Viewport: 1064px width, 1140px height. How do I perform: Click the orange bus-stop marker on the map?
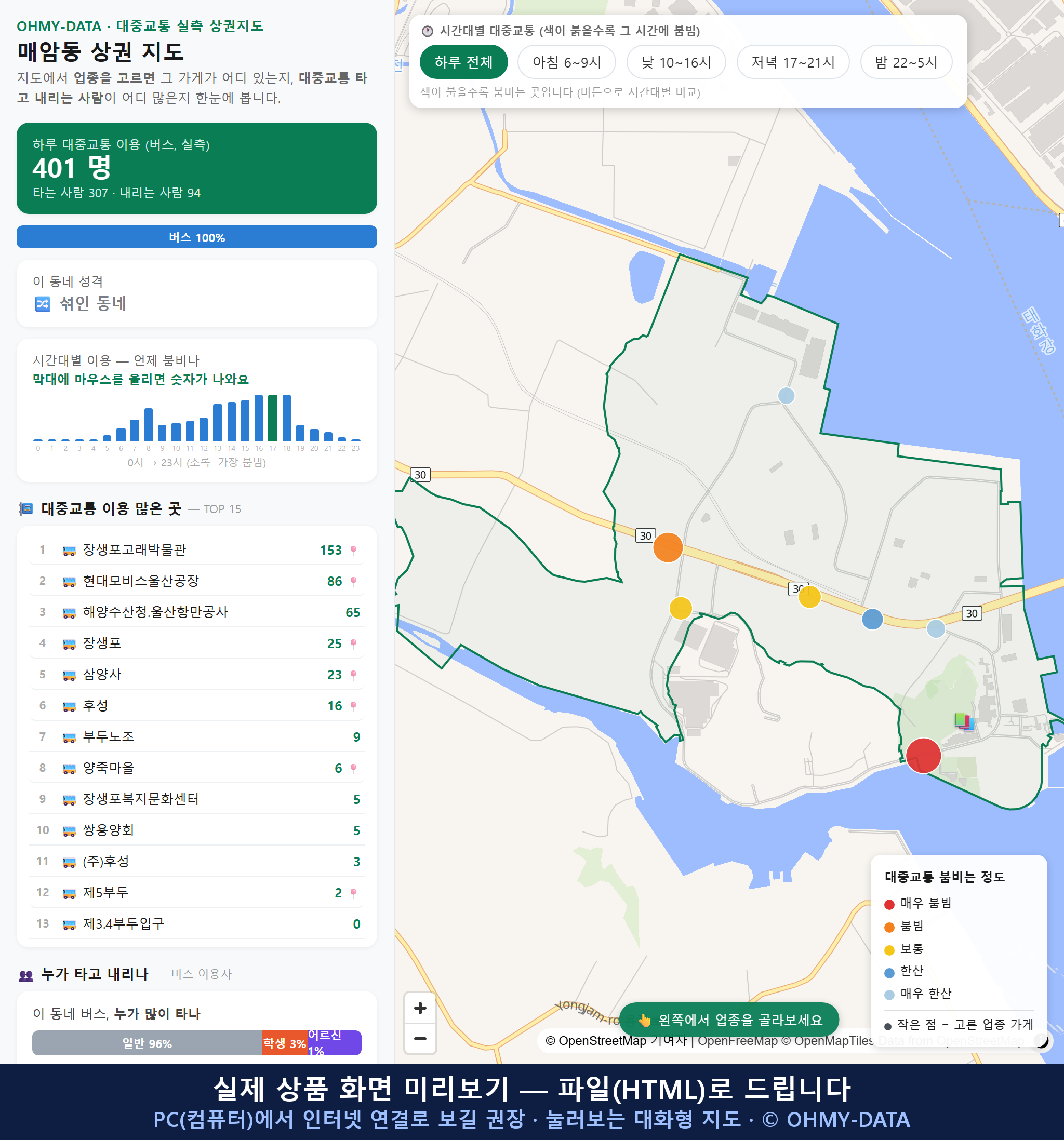pyautogui.click(x=668, y=547)
